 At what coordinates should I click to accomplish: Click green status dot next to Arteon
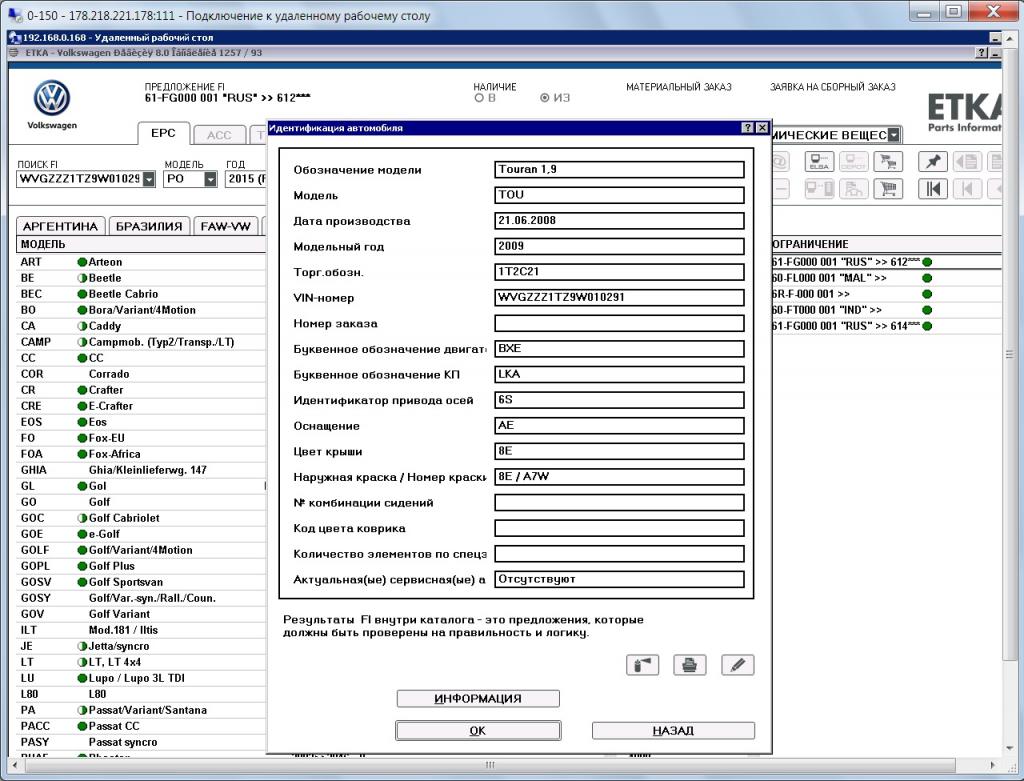[x=82, y=262]
